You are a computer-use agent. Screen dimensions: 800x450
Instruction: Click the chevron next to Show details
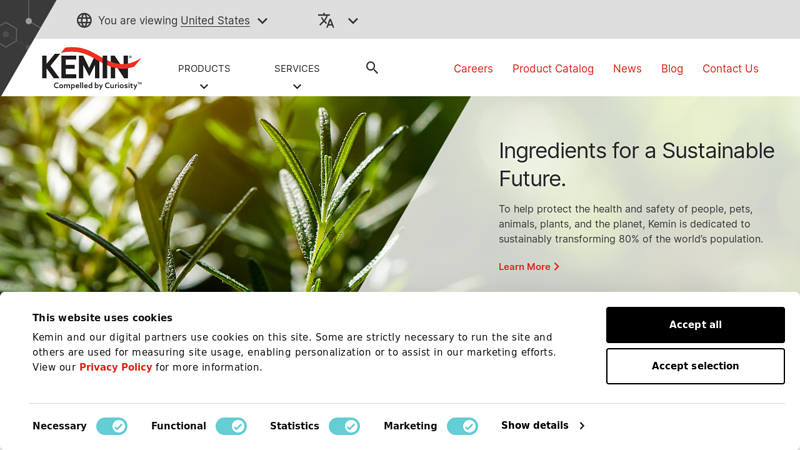(x=582, y=426)
